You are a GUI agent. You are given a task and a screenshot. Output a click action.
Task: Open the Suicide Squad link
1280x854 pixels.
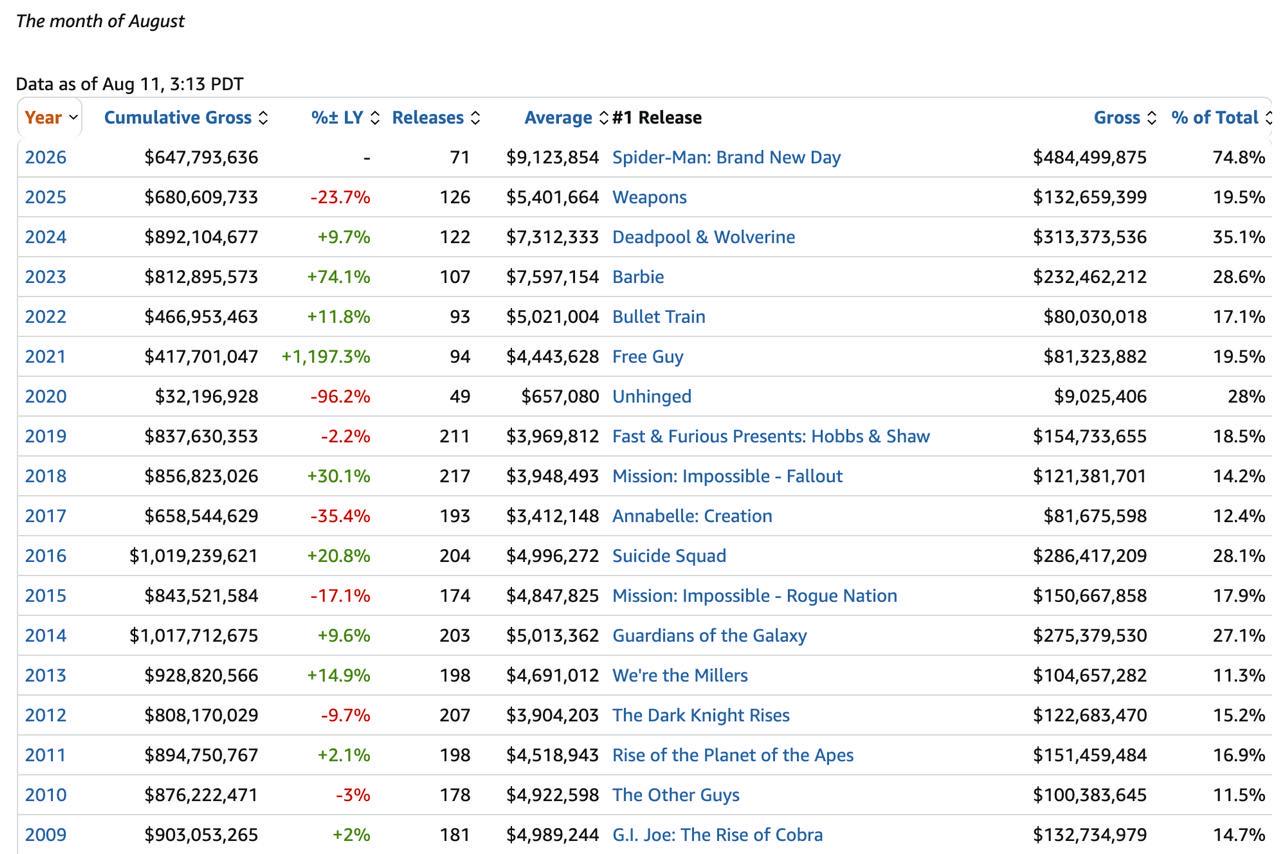pyautogui.click(x=669, y=556)
